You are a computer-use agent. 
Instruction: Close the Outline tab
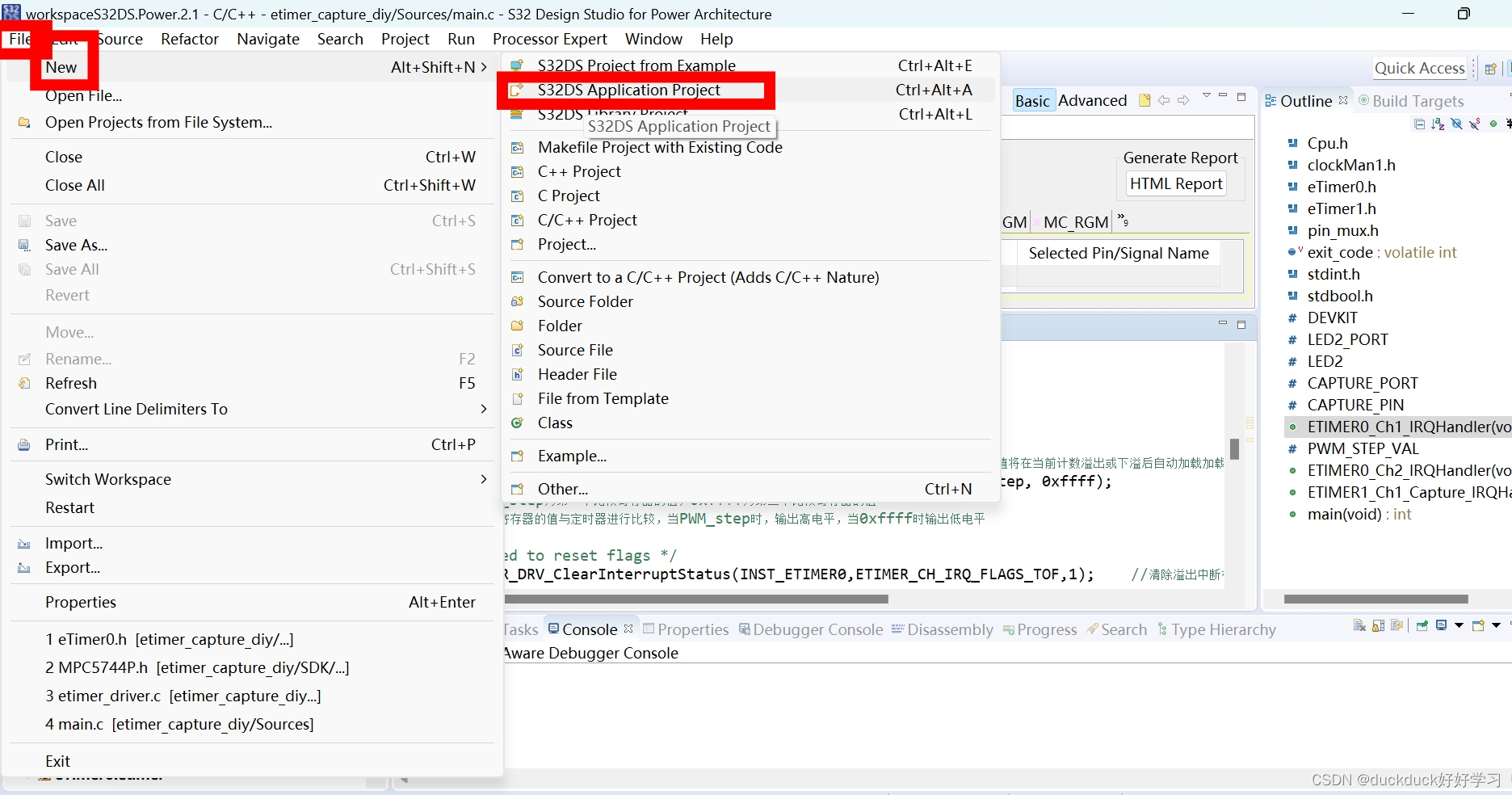click(1343, 100)
